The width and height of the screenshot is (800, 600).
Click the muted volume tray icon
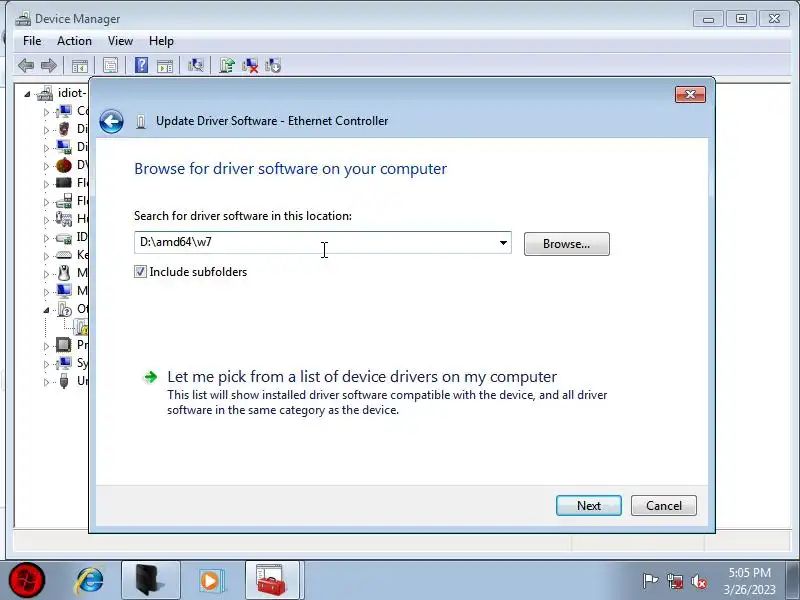click(x=699, y=581)
